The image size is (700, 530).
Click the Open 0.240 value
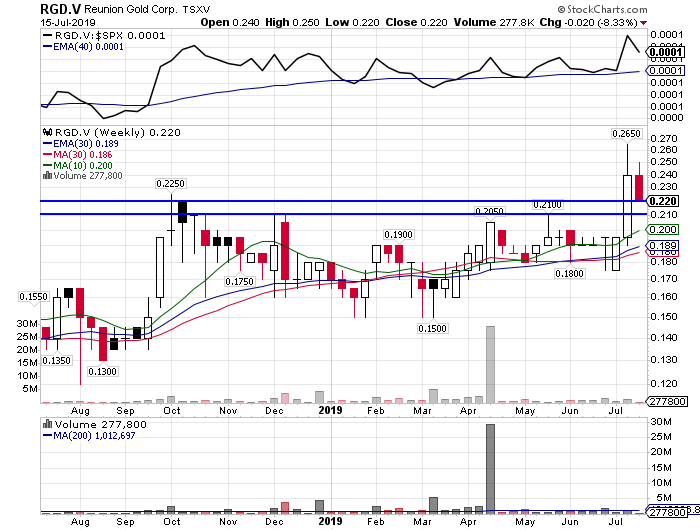tap(229, 22)
